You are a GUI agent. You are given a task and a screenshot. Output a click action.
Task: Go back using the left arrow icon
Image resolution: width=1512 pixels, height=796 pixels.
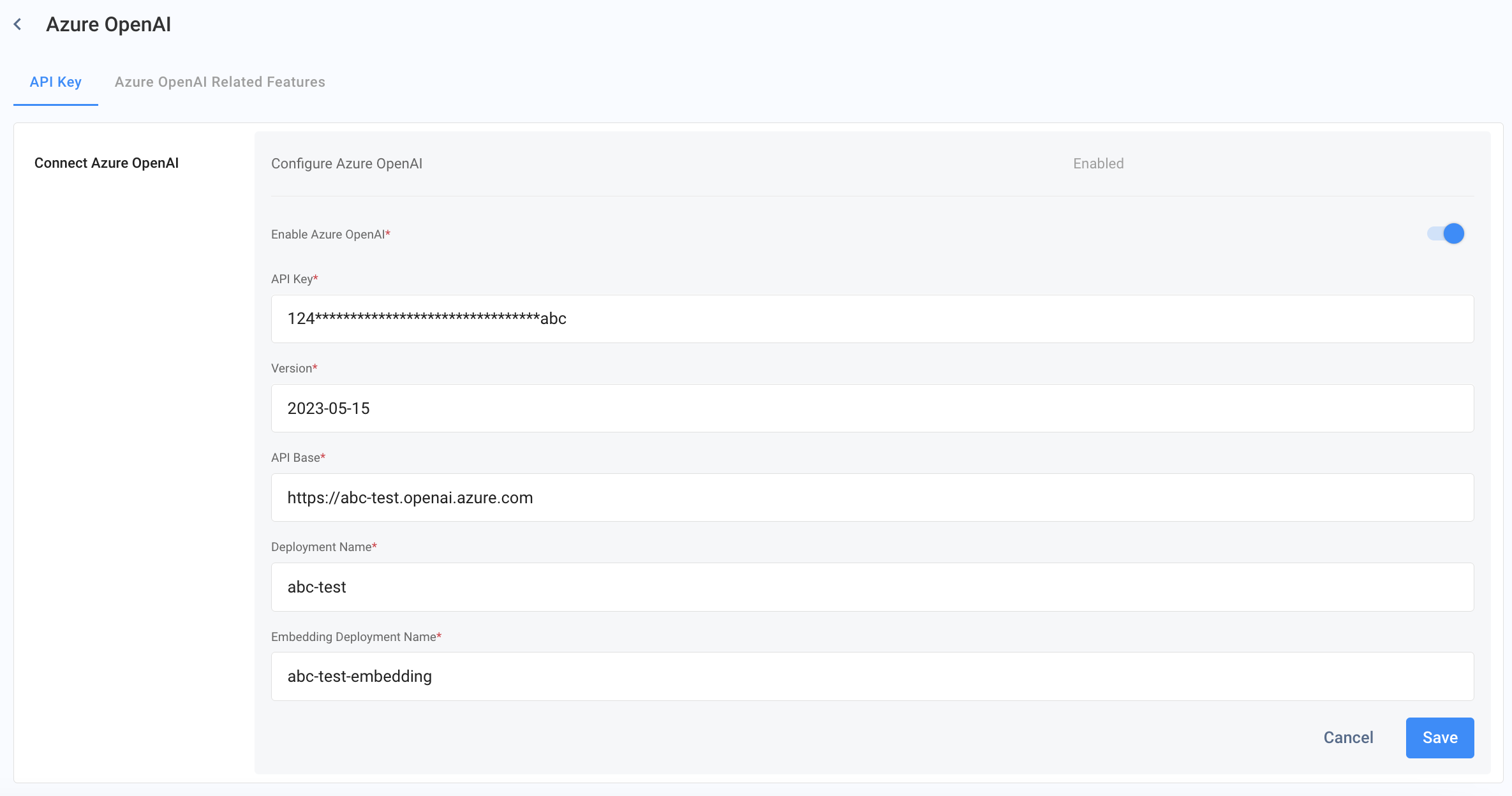18,25
